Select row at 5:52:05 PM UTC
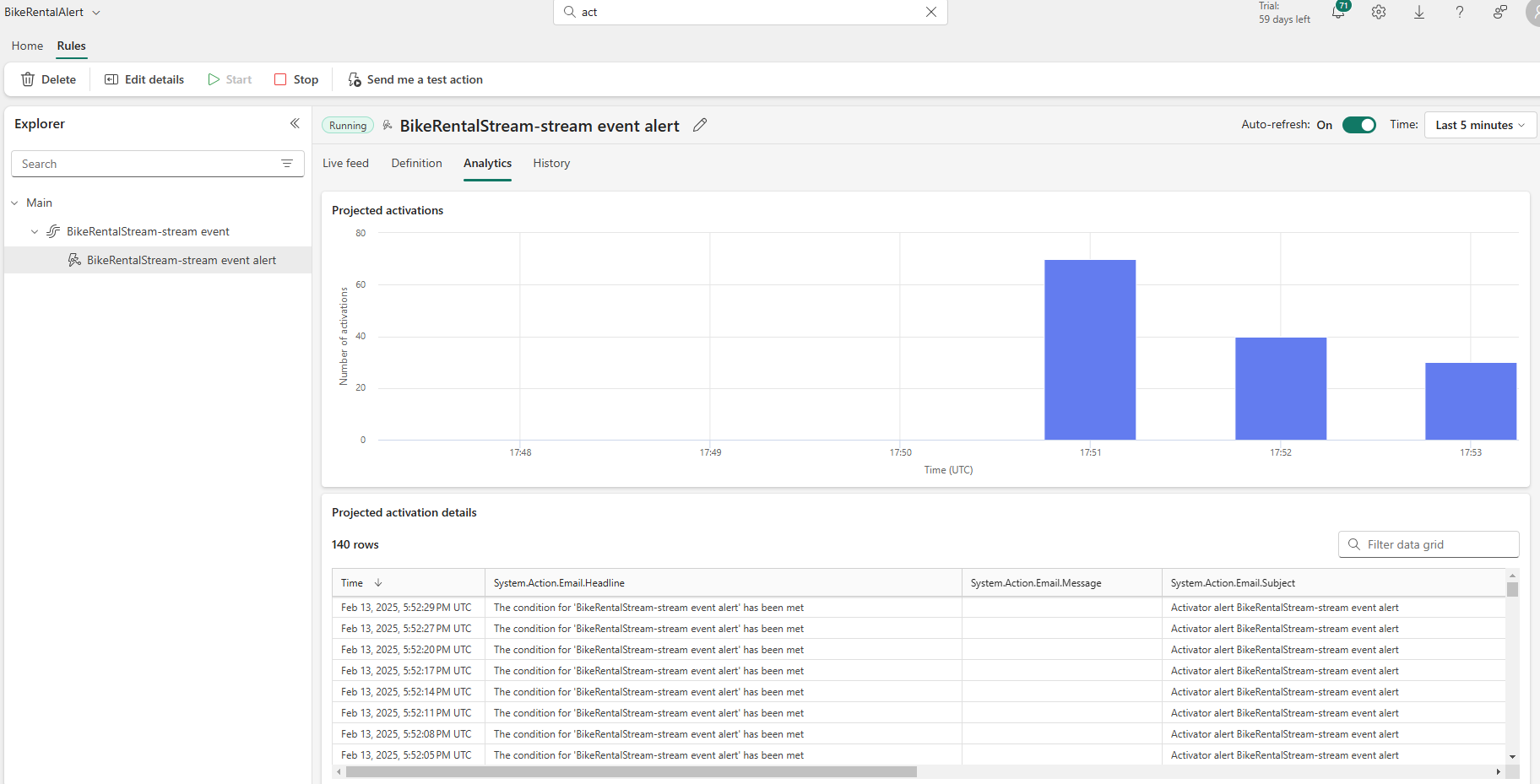This screenshot has height=784, width=1540. point(919,755)
